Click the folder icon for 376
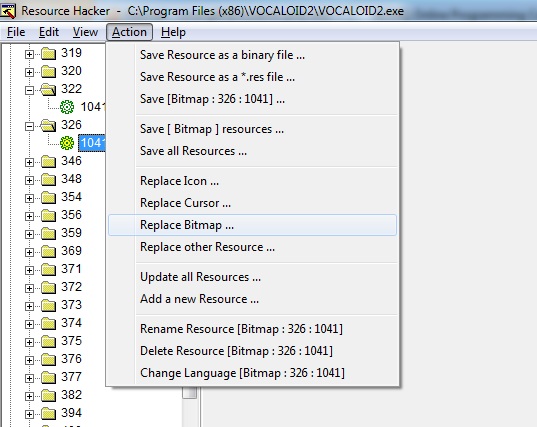Image resolution: width=537 pixels, height=427 pixels. (x=48, y=360)
